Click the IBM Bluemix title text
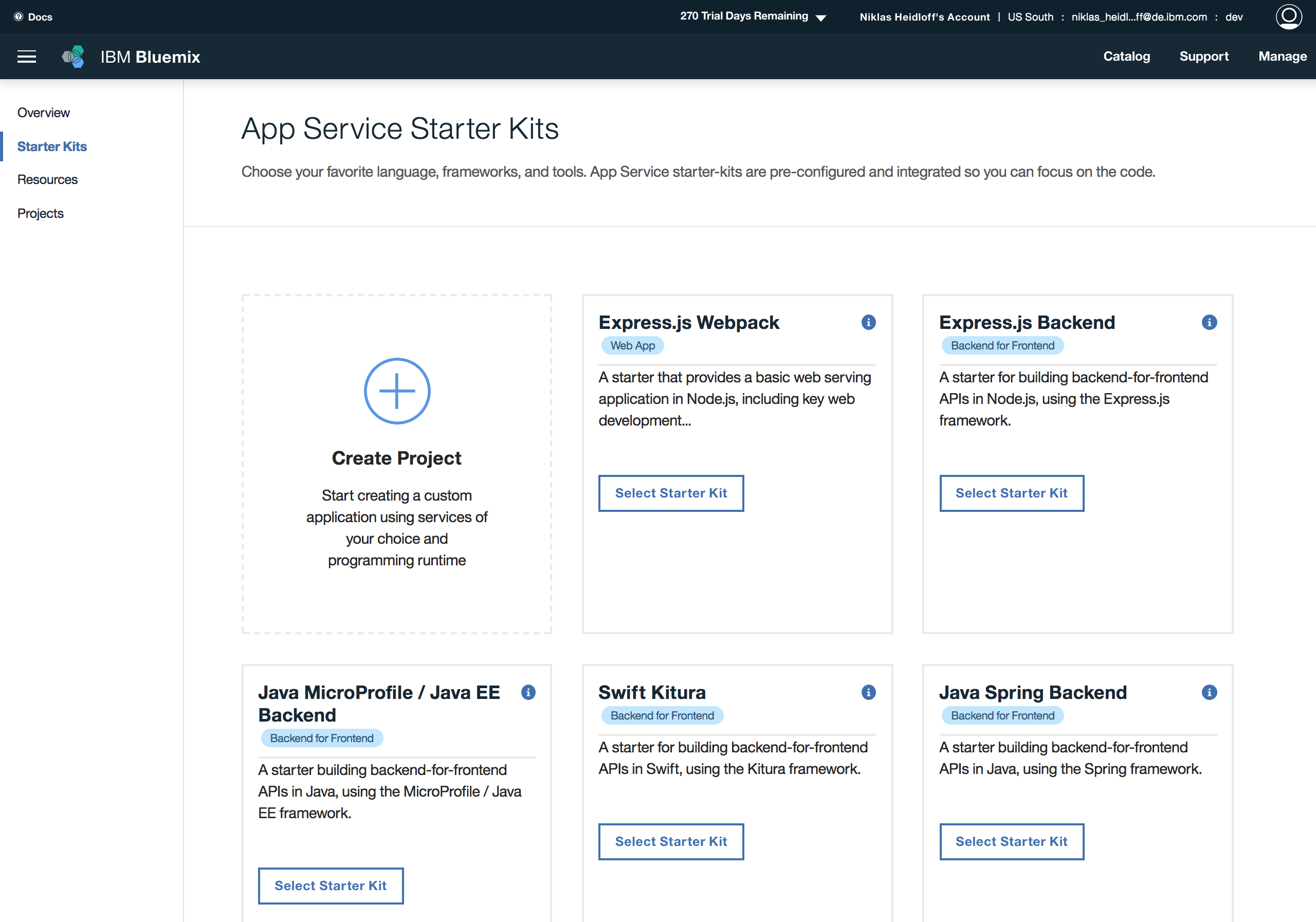 (150, 57)
